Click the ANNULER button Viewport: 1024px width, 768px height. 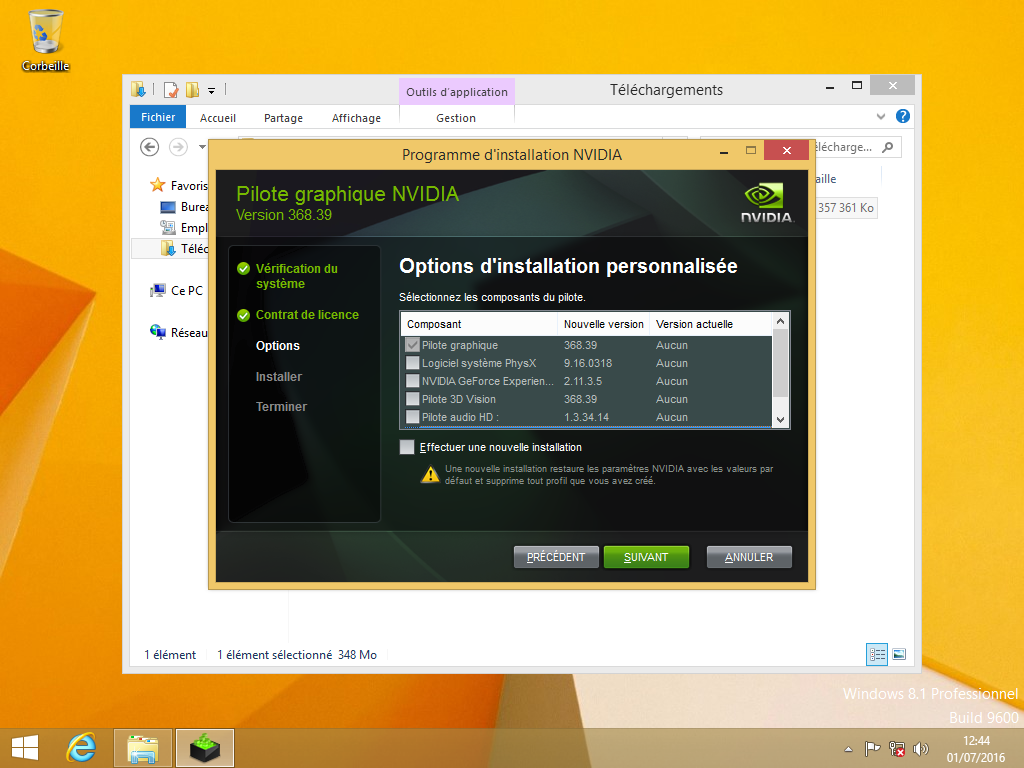pos(749,557)
